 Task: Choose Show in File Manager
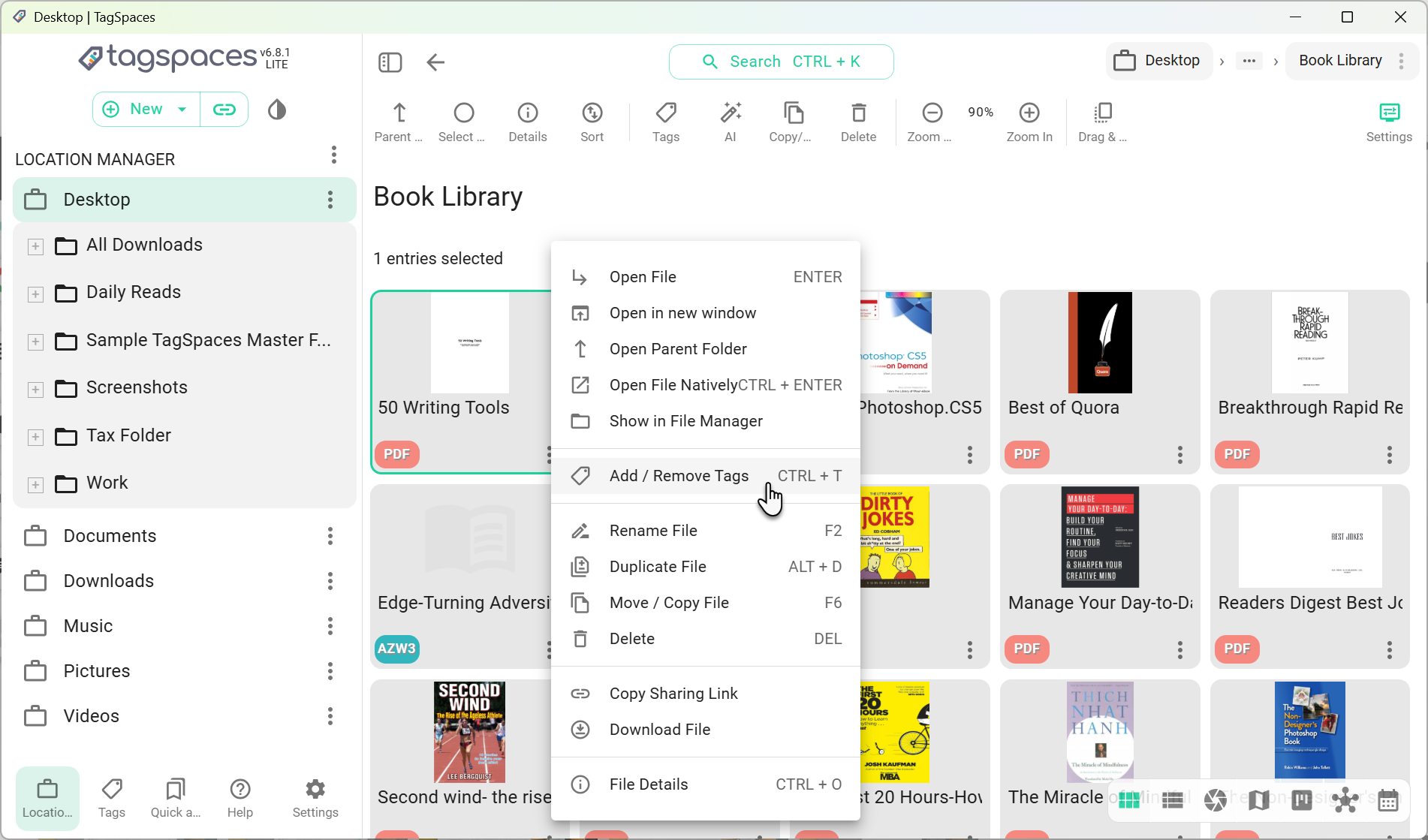click(706, 421)
